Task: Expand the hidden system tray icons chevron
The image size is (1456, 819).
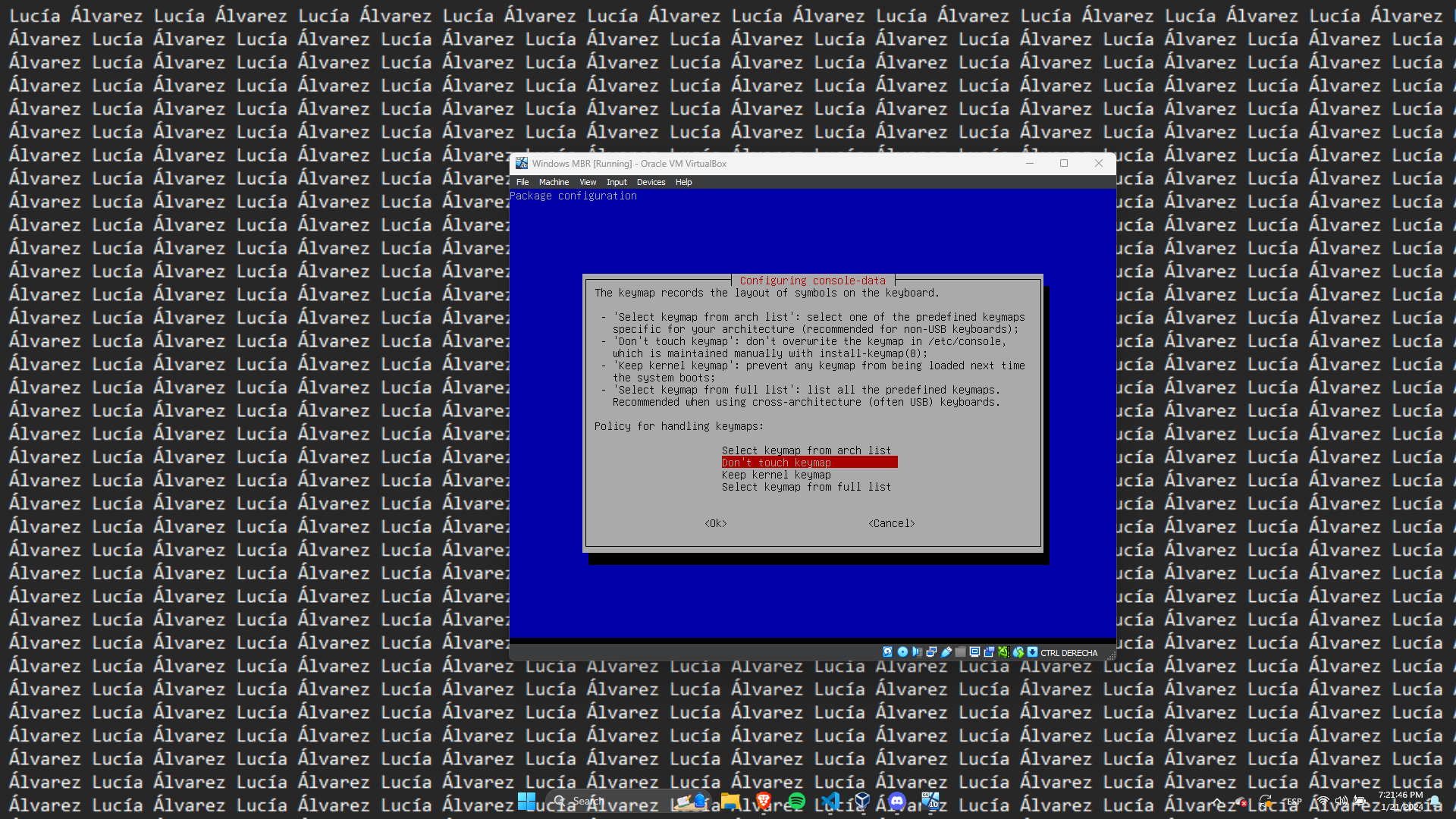Action: 1217,802
